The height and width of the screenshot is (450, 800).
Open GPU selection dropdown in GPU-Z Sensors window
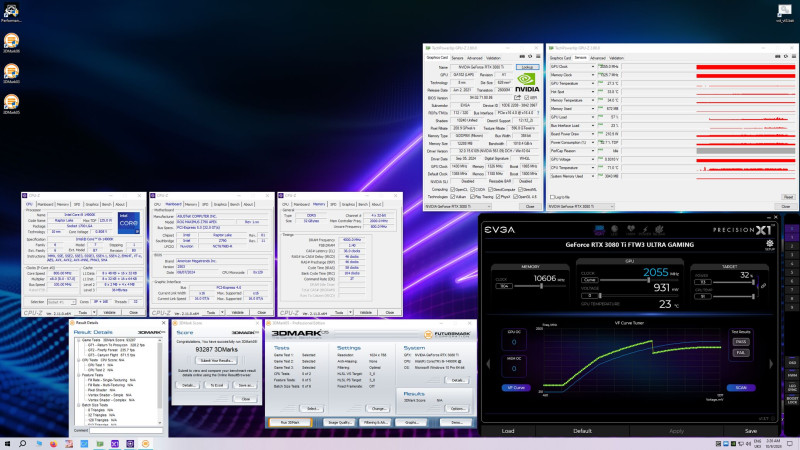pyautogui.click(x=581, y=207)
